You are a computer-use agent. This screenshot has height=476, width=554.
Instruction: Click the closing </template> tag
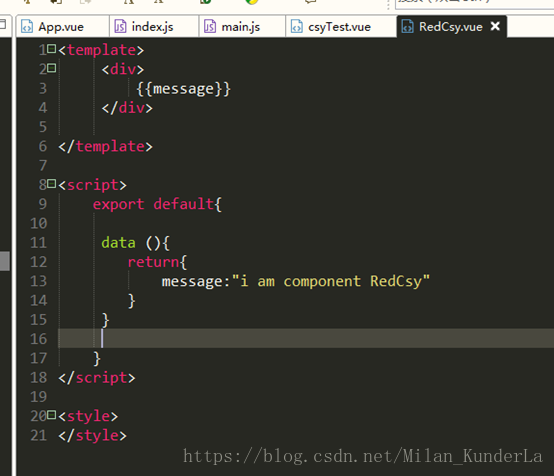point(106,146)
